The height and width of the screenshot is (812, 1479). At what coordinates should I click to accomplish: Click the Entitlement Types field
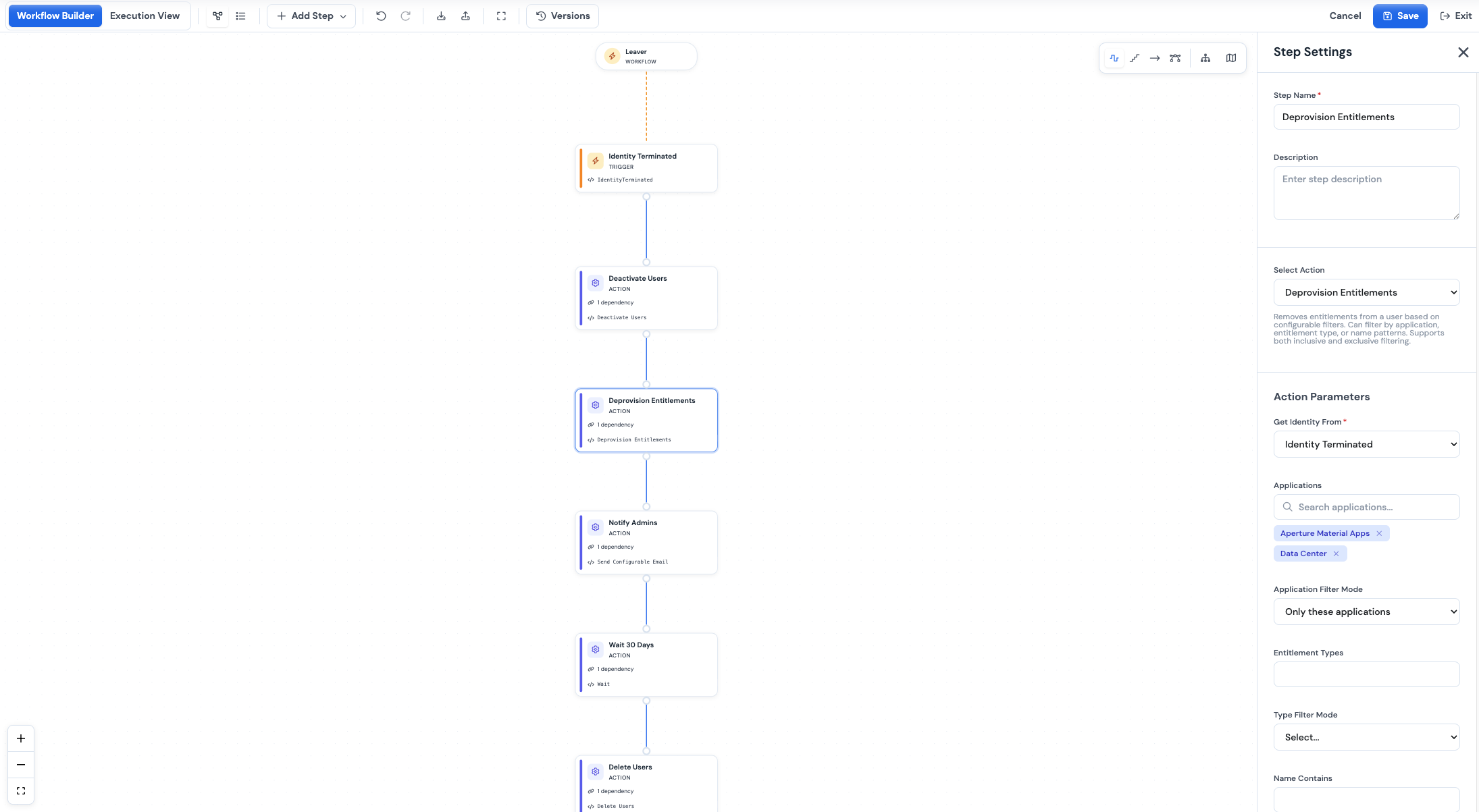[x=1366, y=674]
